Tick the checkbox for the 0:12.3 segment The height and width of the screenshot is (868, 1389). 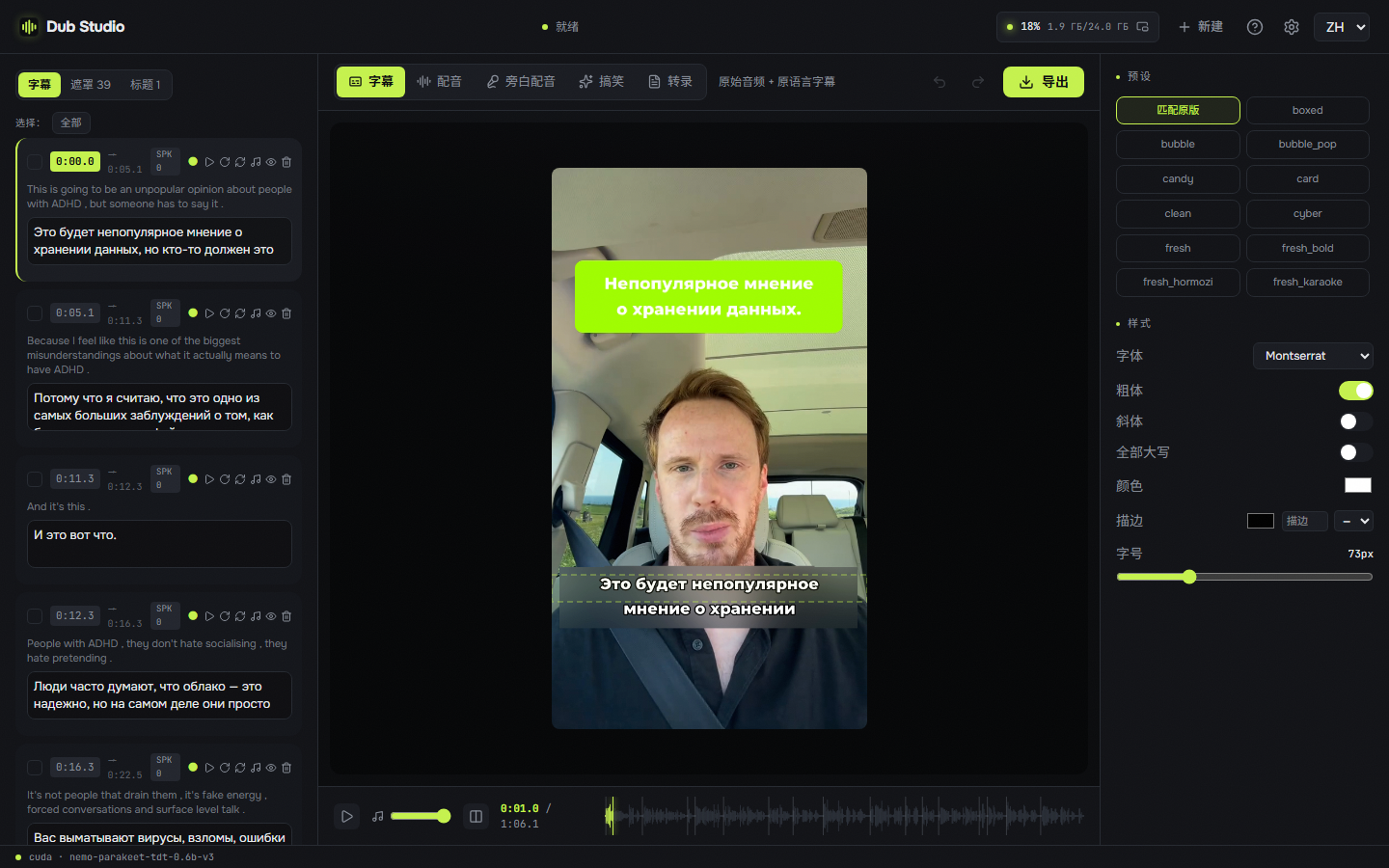(x=35, y=616)
